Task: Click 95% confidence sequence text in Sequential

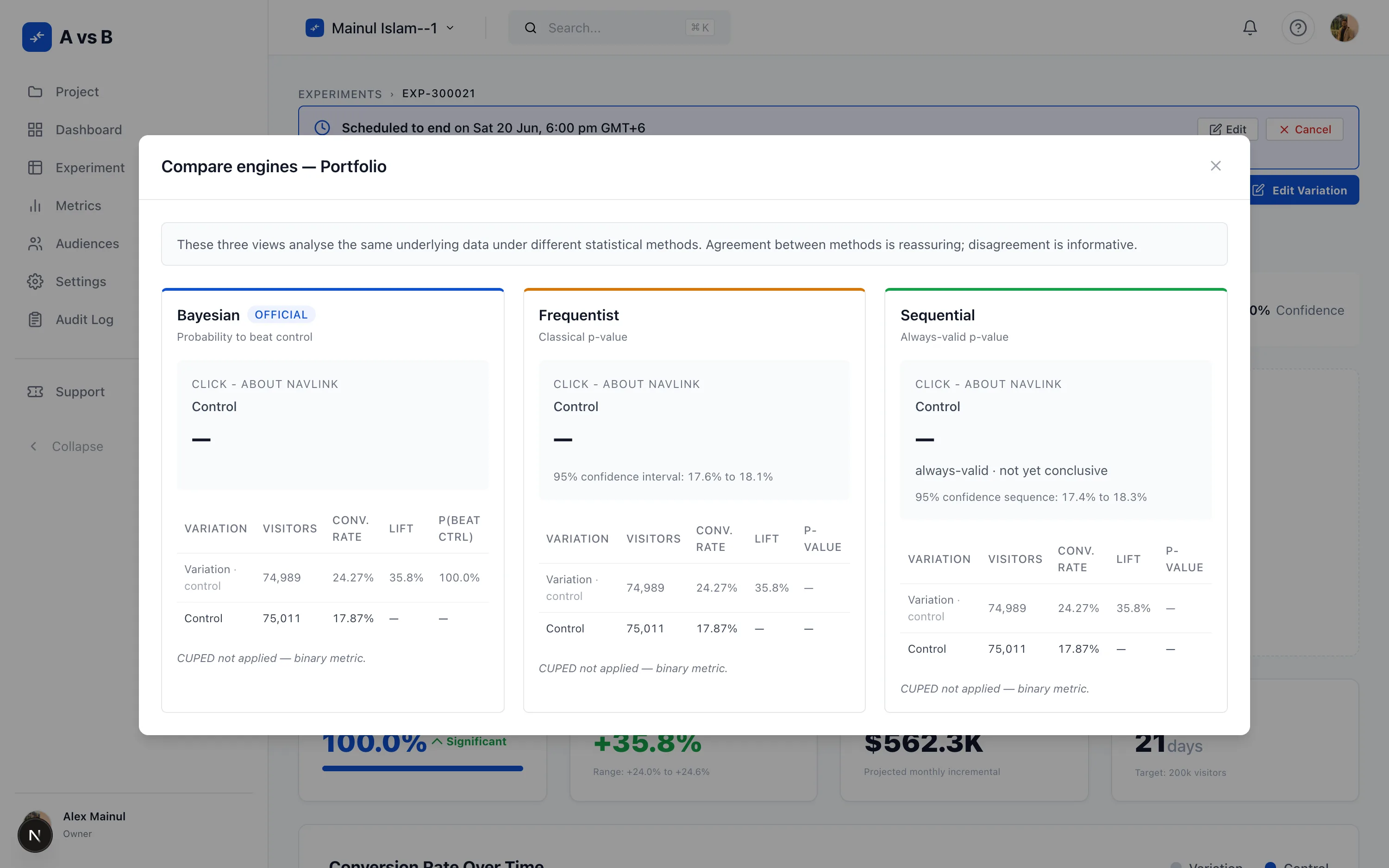Action: point(1031,497)
